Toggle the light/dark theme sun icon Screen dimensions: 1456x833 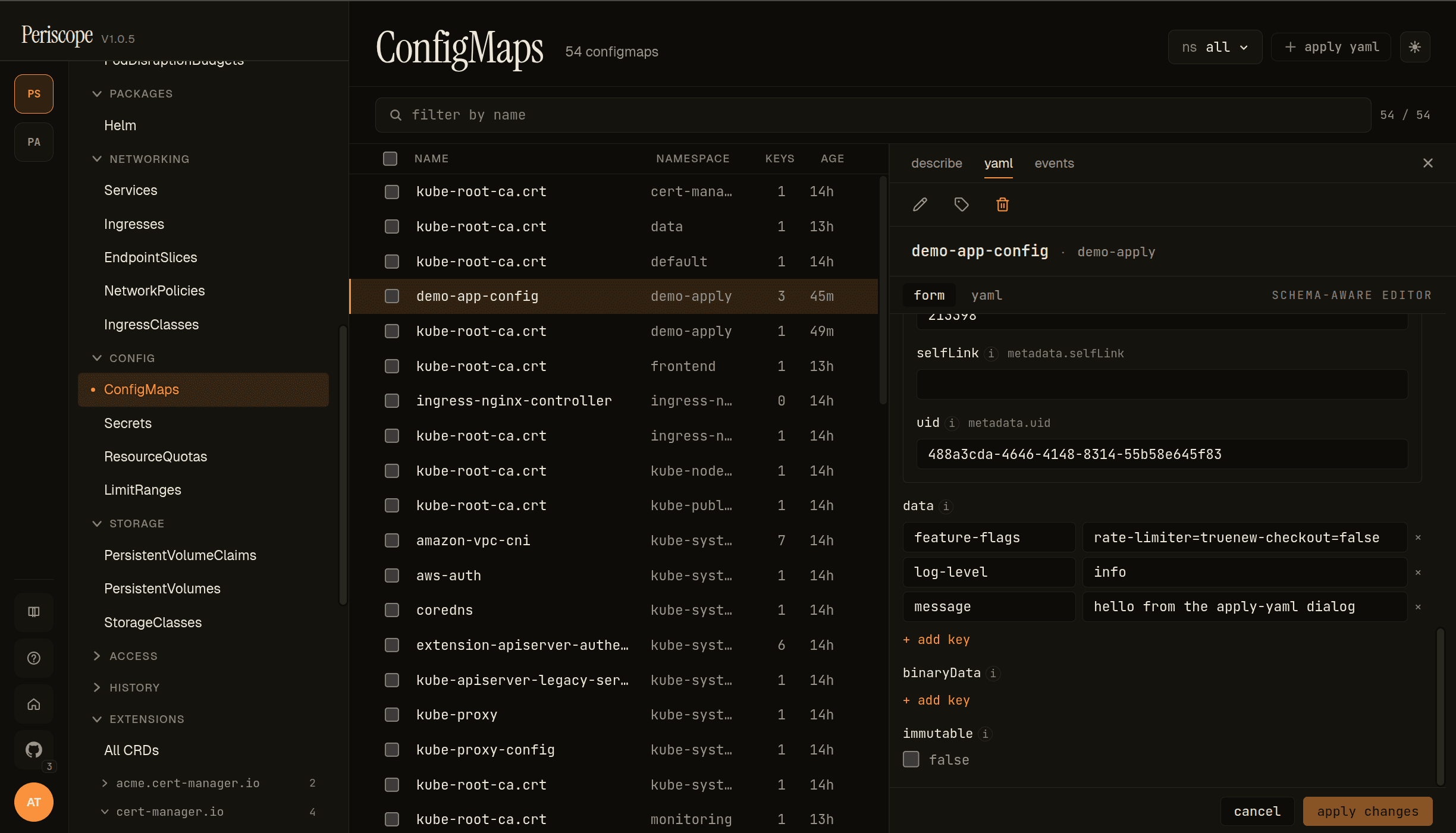1414,47
